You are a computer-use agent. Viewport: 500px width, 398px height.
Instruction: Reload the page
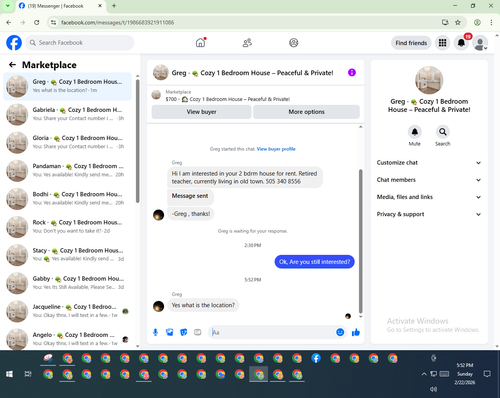37,22
